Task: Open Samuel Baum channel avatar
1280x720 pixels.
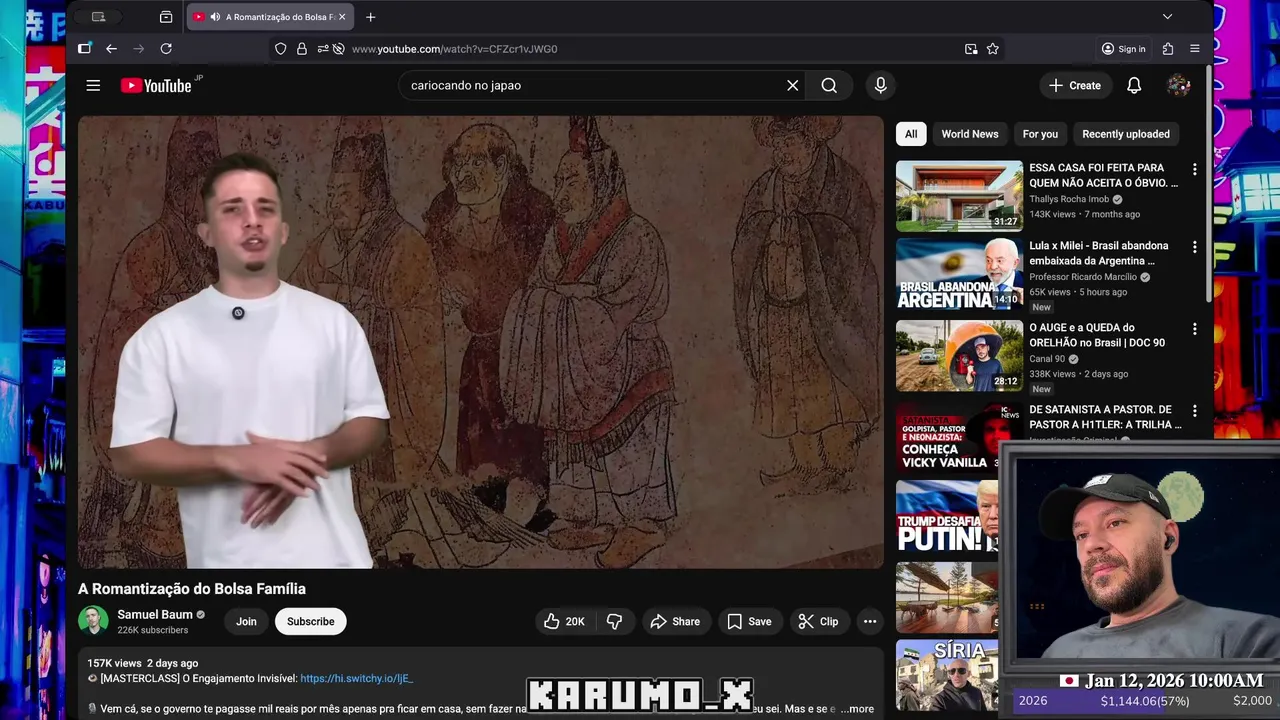Action: coord(93,621)
